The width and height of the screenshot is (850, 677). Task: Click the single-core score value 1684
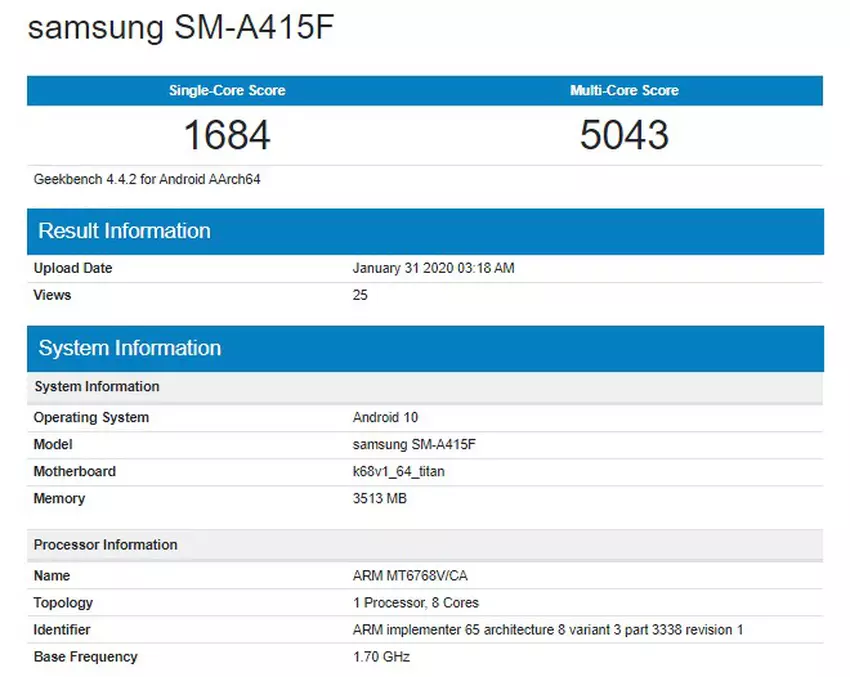(227, 135)
